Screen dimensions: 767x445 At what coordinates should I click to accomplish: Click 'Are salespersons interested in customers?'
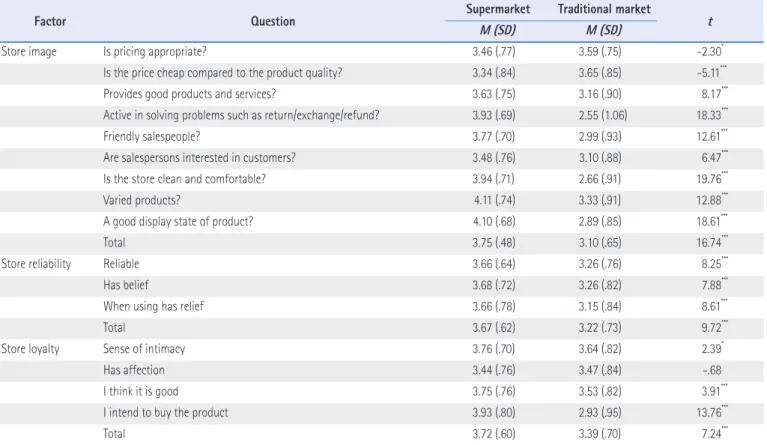point(199,157)
